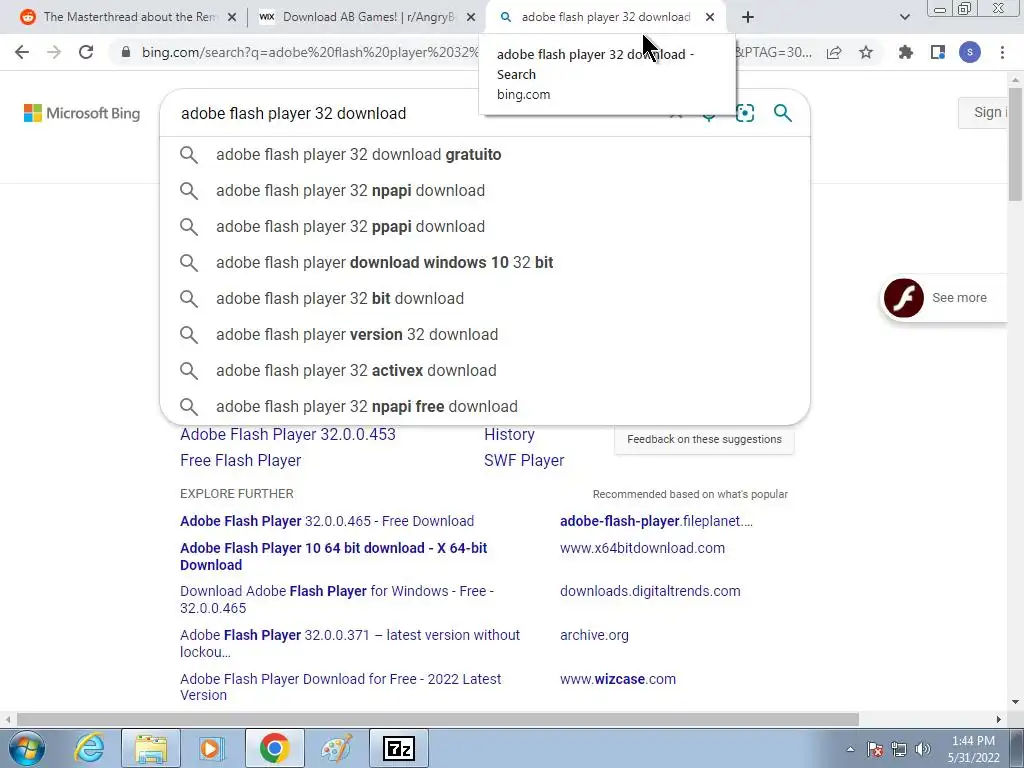Expand the tab search dropdown arrow

coord(904,17)
